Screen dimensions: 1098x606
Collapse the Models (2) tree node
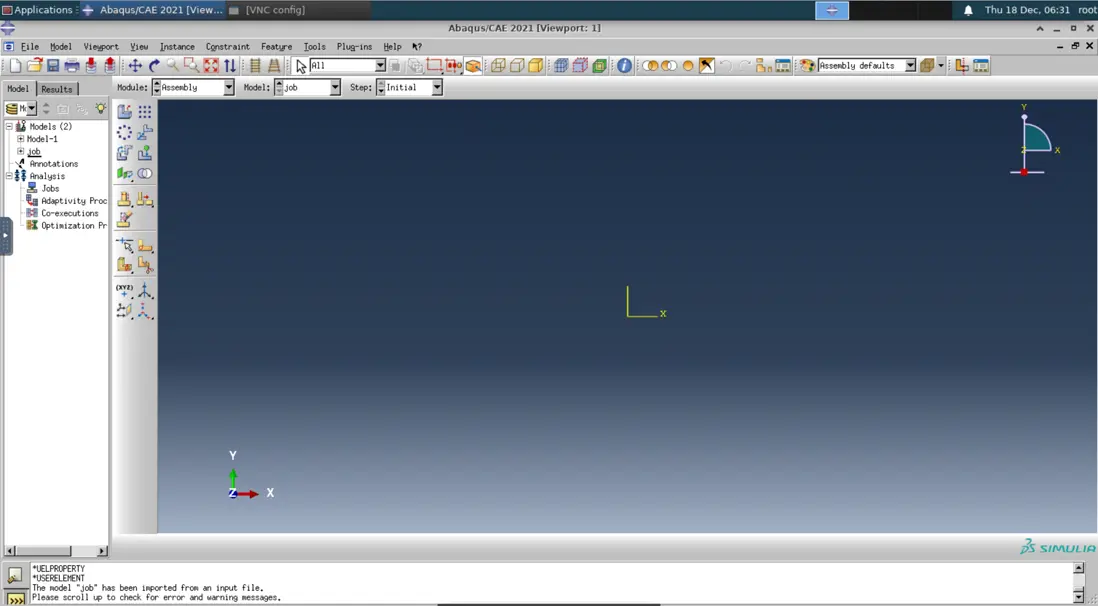pyautogui.click(x=9, y=127)
